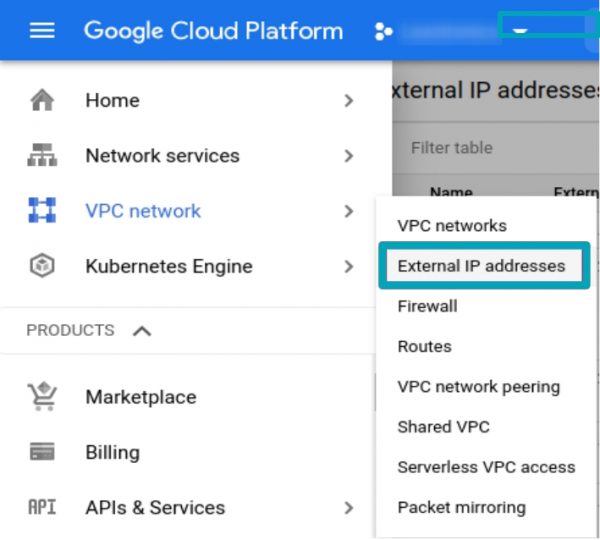This screenshot has height=540, width=600.
Task: Click the APIs & Services API icon
Action: click(x=42, y=507)
